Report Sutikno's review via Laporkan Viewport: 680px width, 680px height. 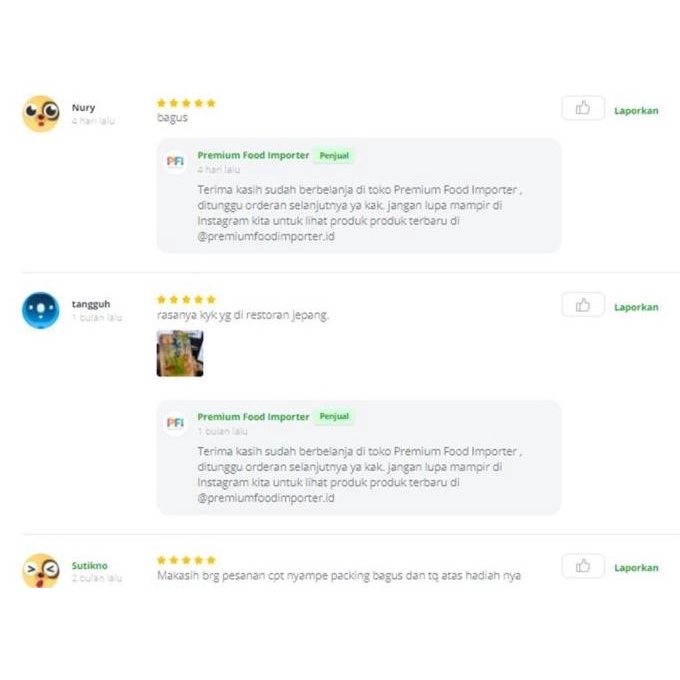pos(636,568)
